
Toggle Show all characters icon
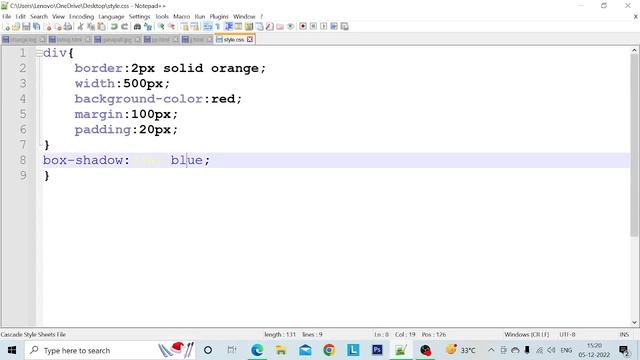coord(218,27)
